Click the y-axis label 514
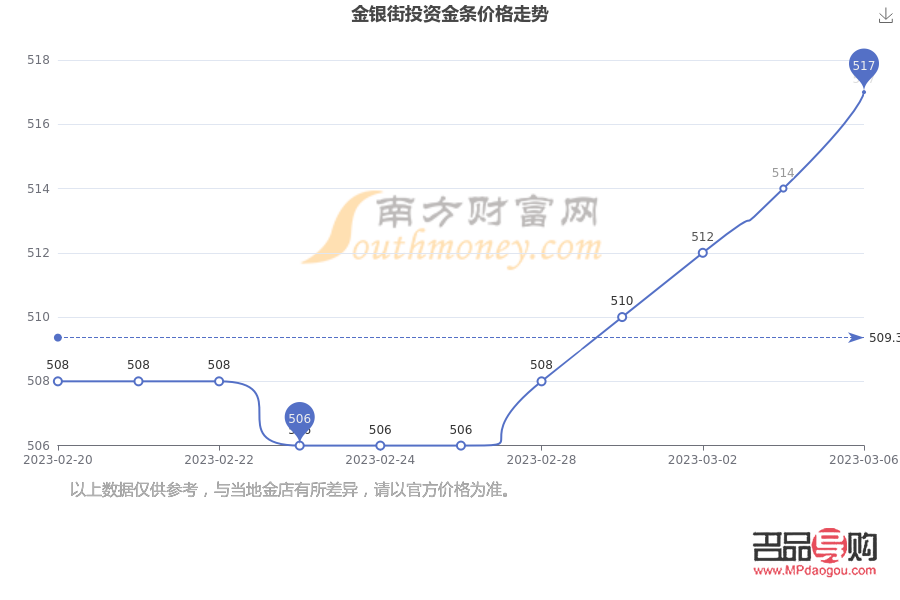This screenshot has width=900, height=600. [x=38, y=188]
